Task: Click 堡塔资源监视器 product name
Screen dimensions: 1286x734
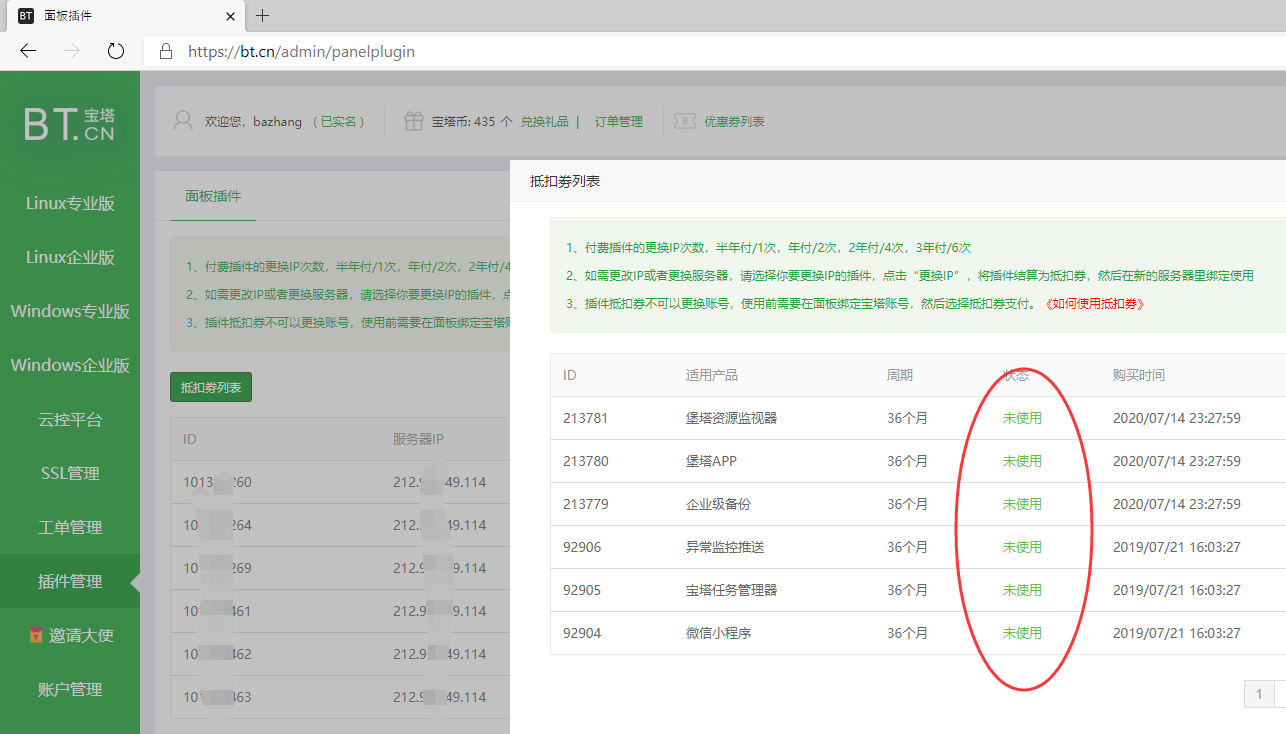Action: coord(731,418)
